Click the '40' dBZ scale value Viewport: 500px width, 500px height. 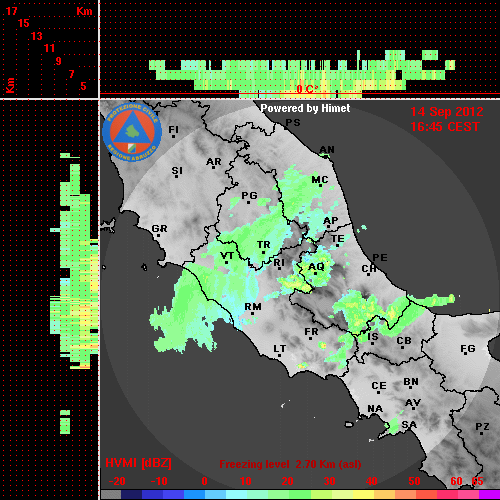click(x=371, y=481)
